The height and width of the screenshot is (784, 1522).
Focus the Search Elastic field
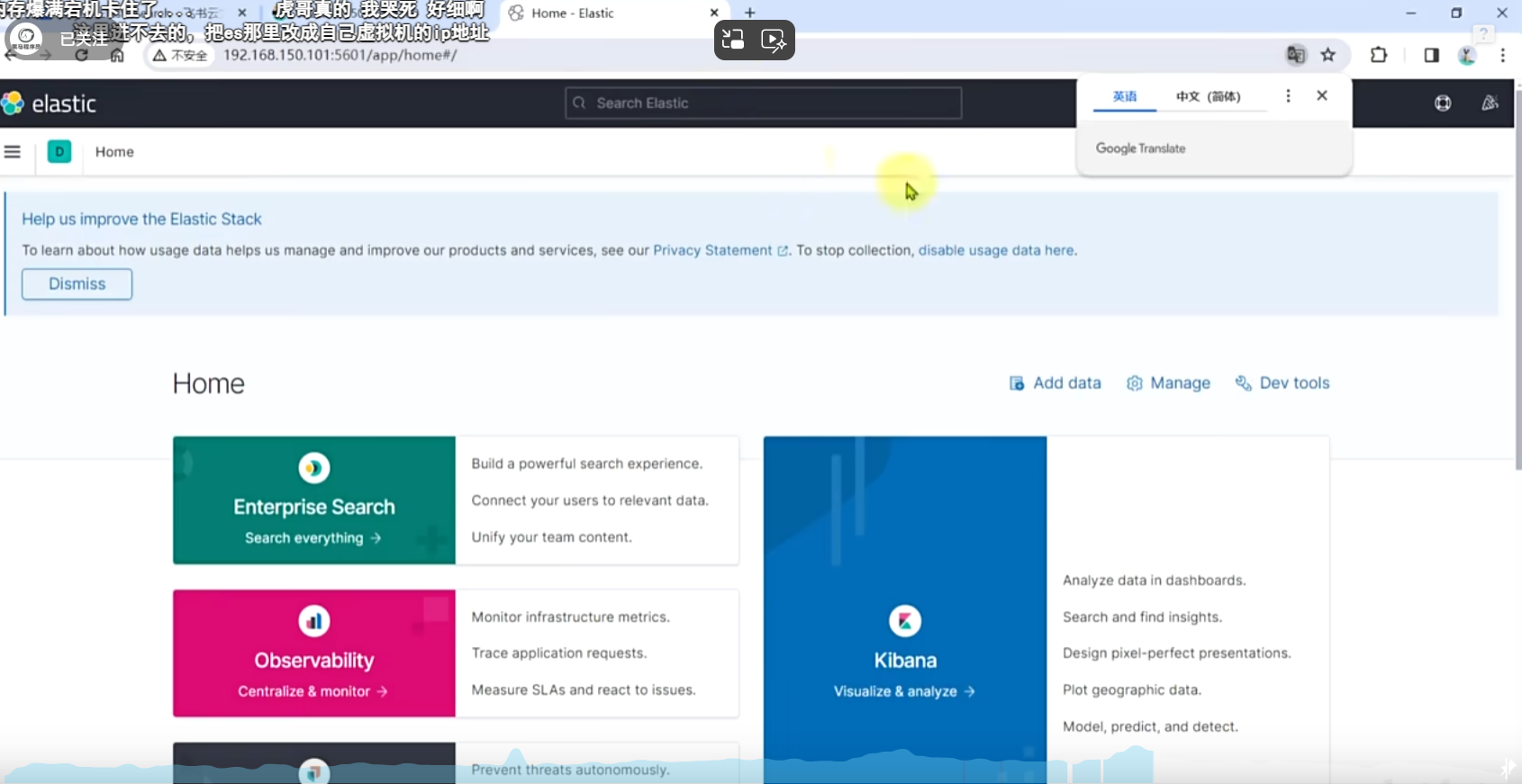pyautogui.click(x=763, y=104)
